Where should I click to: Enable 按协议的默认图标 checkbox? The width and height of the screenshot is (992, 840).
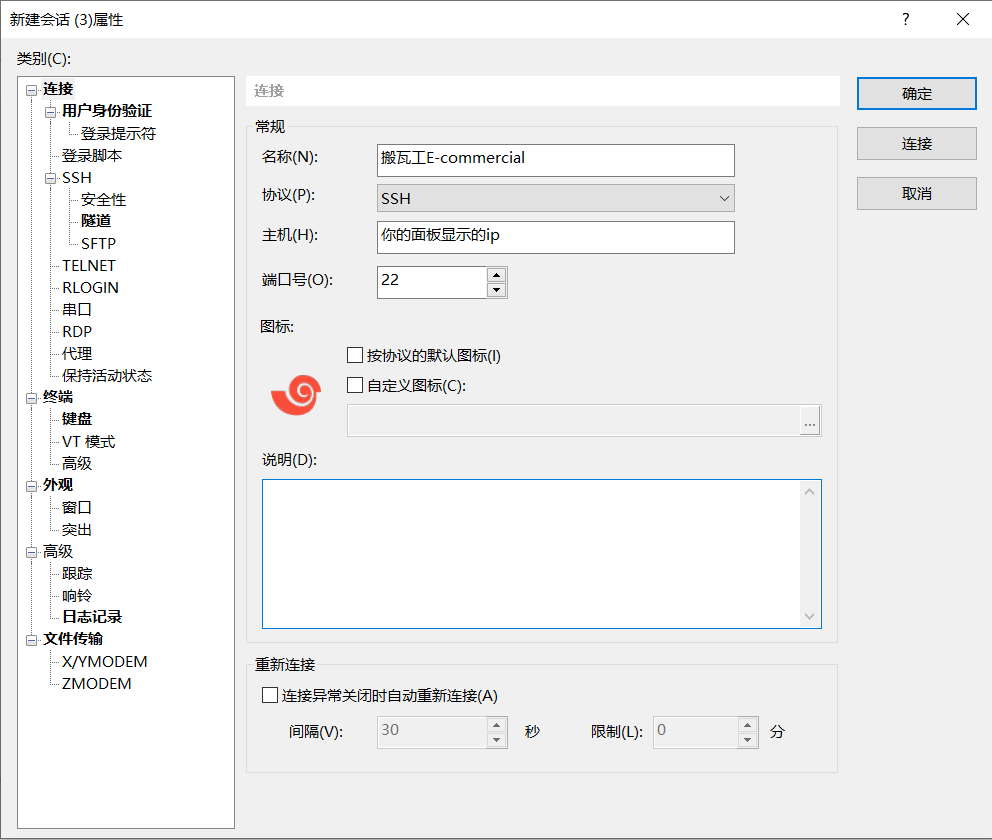tap(354, 355)
